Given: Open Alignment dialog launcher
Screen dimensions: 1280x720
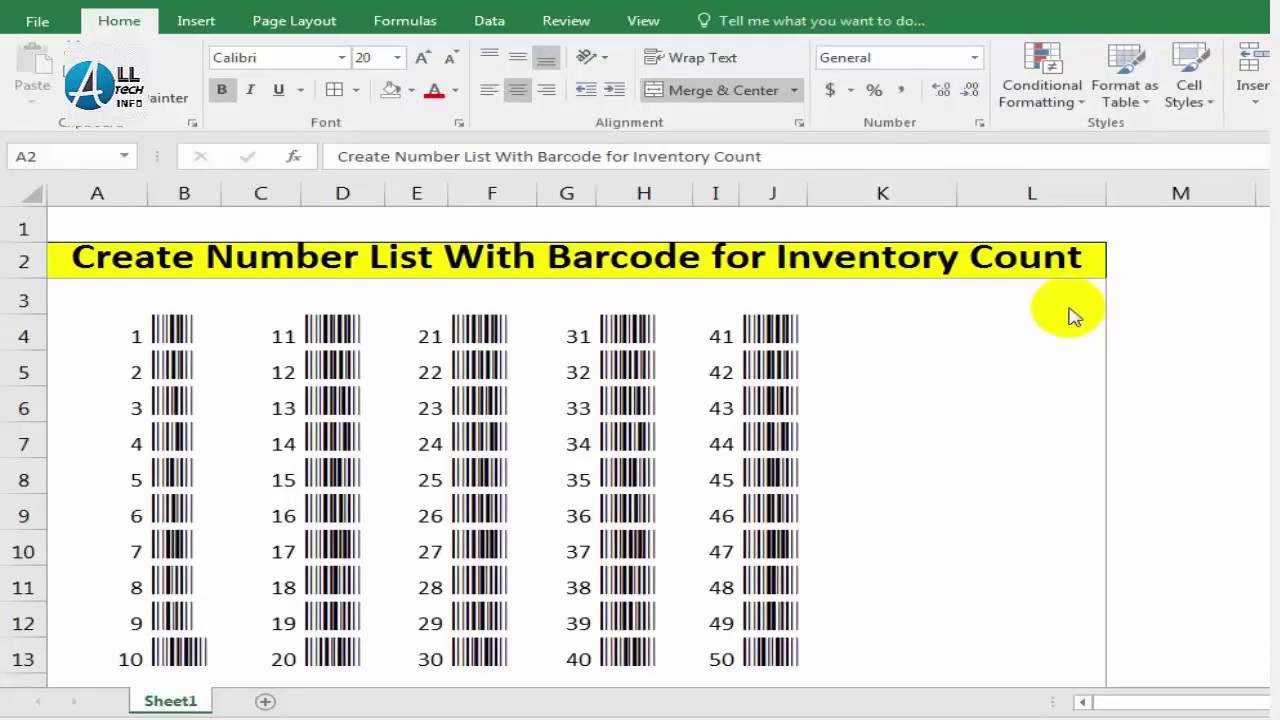Looking at the screenshot, I should [799, 123].
